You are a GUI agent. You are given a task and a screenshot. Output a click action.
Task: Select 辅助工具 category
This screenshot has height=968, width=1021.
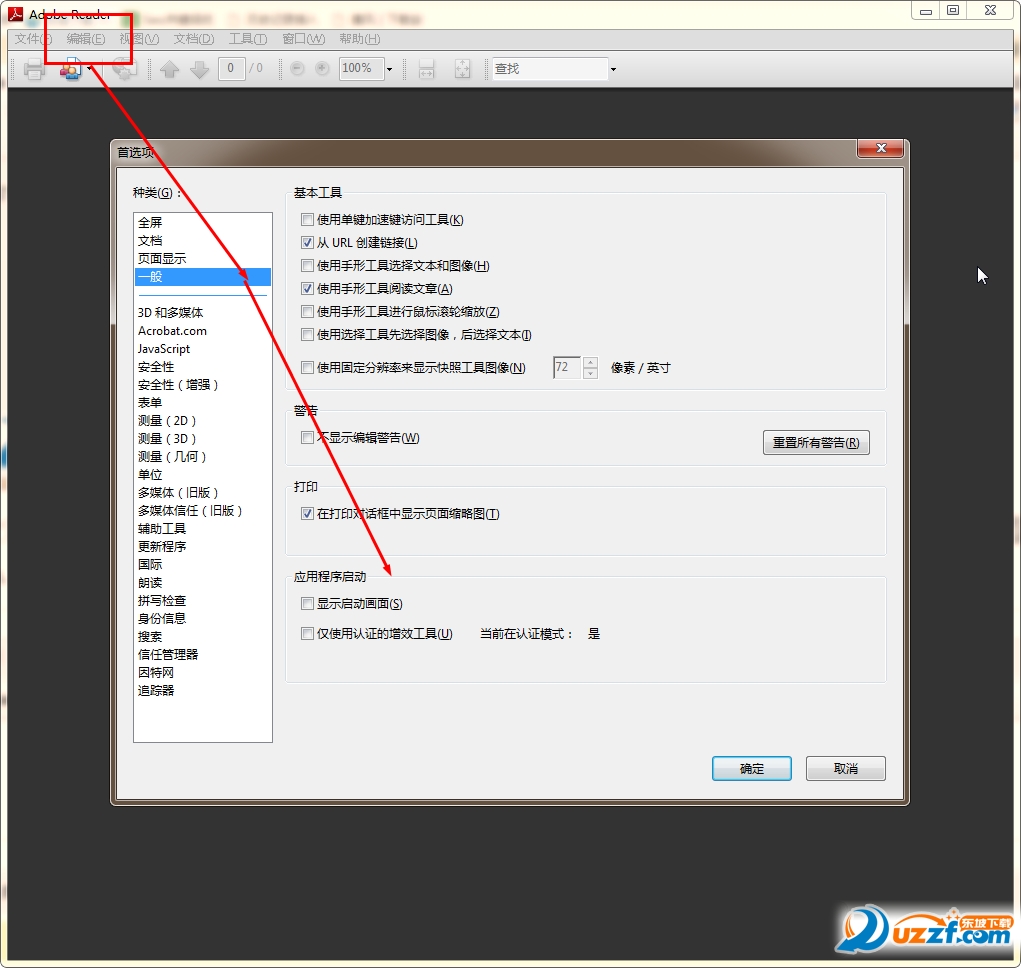pos(203,529)
